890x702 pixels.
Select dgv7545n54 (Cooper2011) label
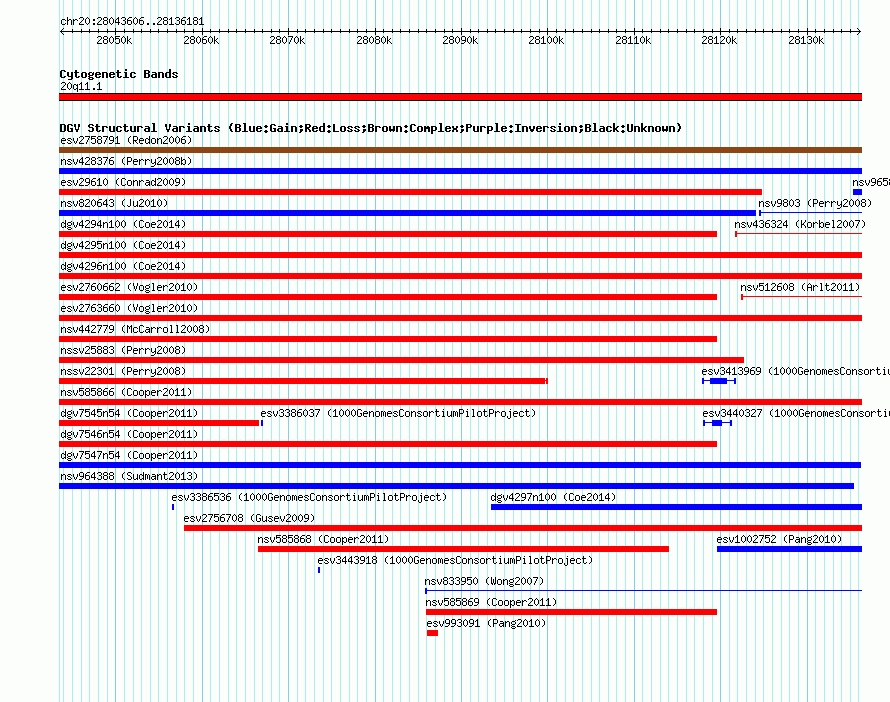129,413
